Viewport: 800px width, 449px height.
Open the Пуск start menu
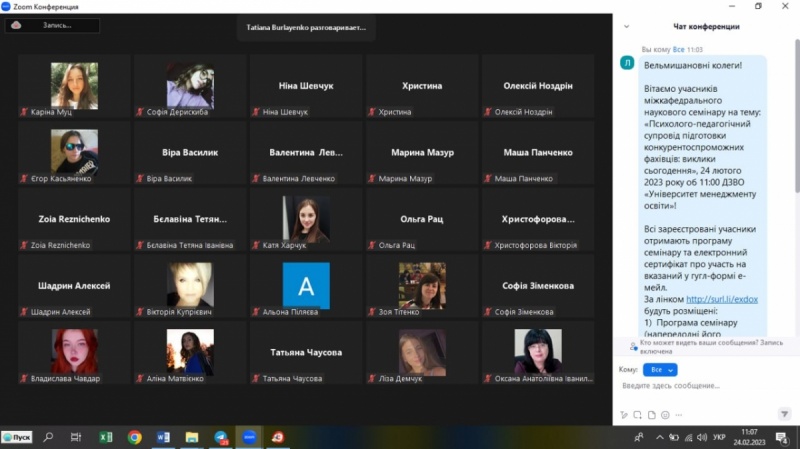pos(18,437)
